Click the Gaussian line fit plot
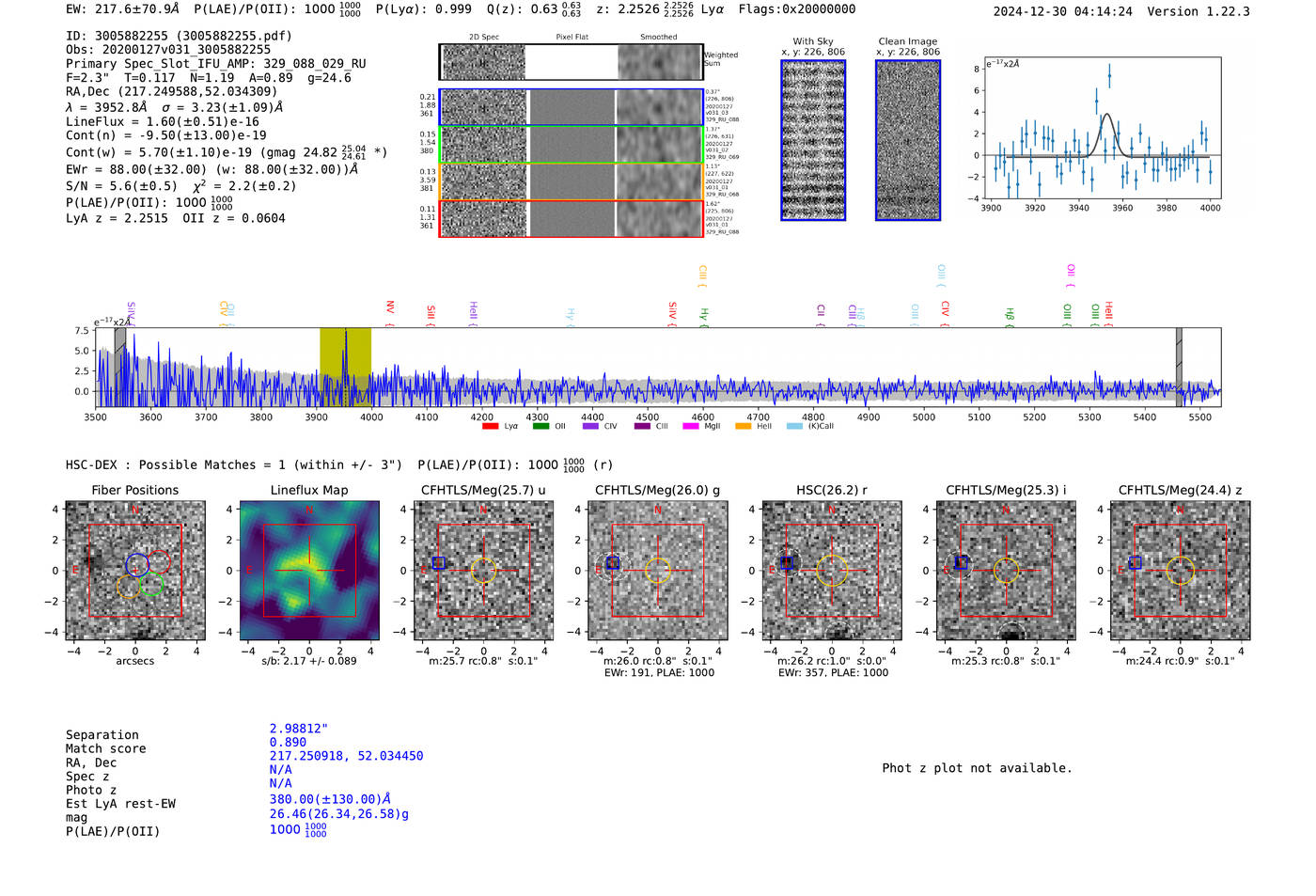The height and width of the screenshot is (896, 1316). (1102, 128)
